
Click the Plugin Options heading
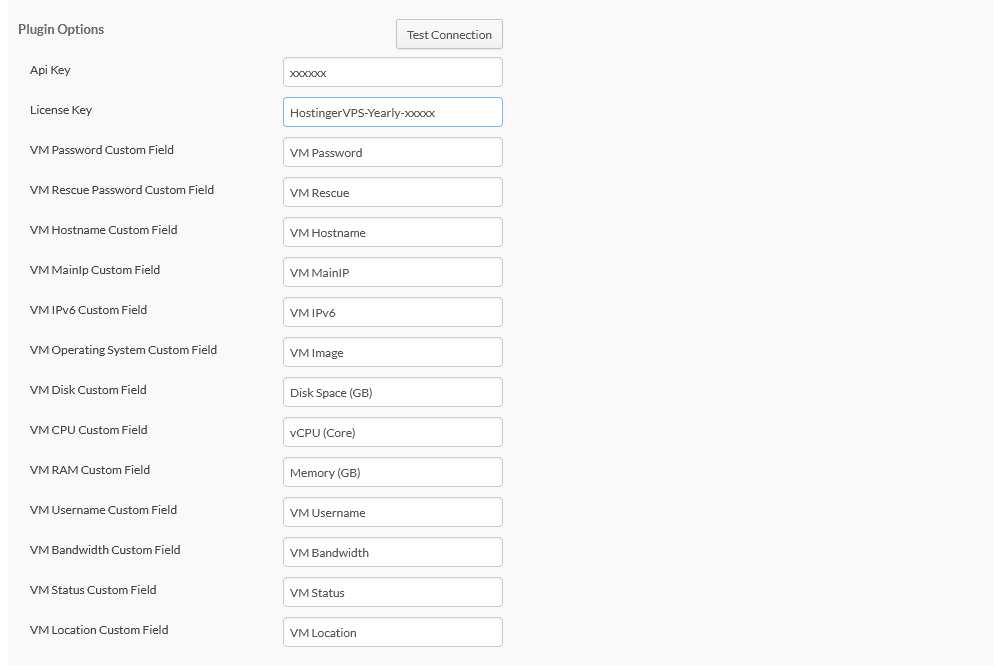(60, 29)
